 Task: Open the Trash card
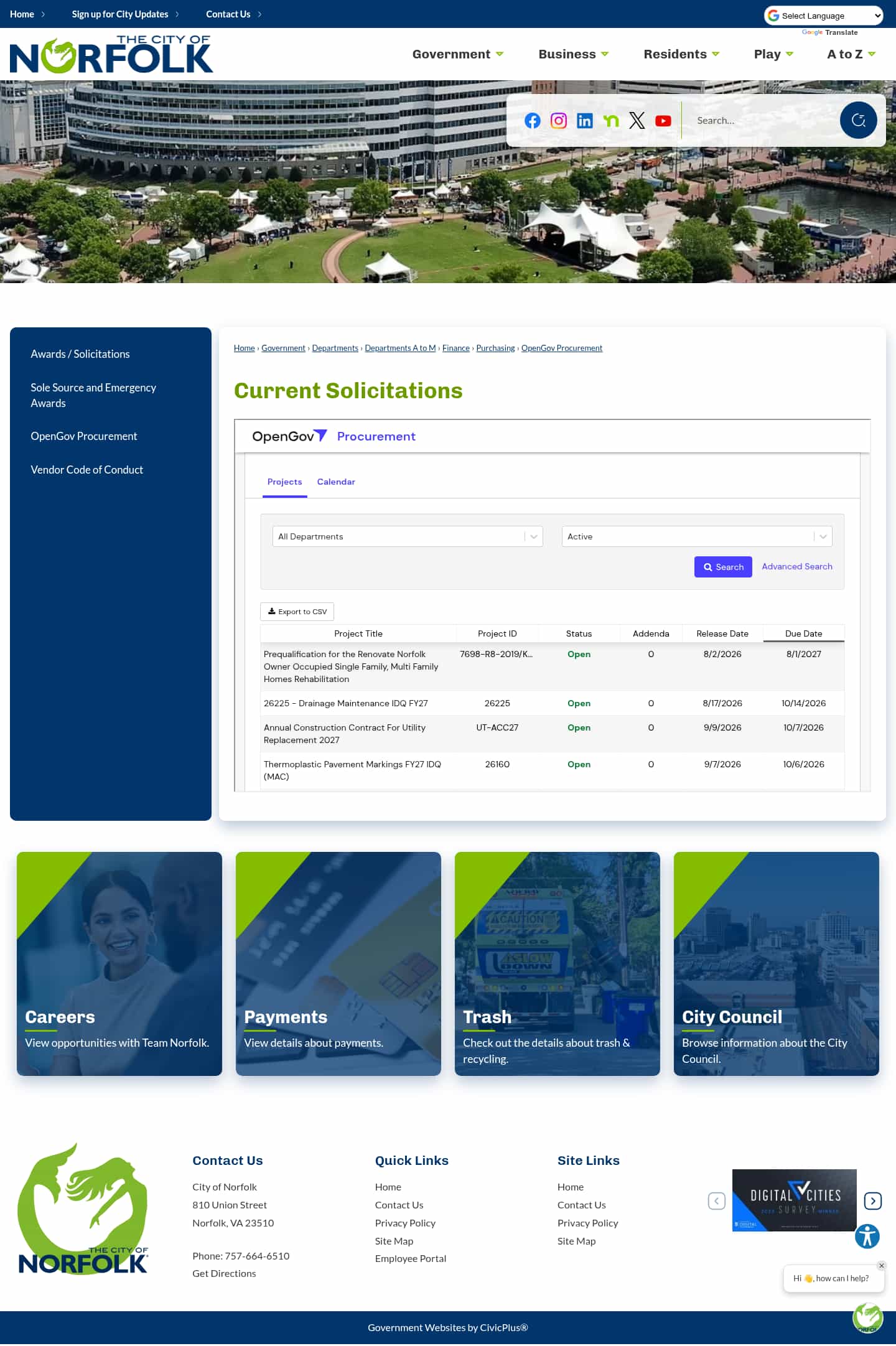coord(558,963)
